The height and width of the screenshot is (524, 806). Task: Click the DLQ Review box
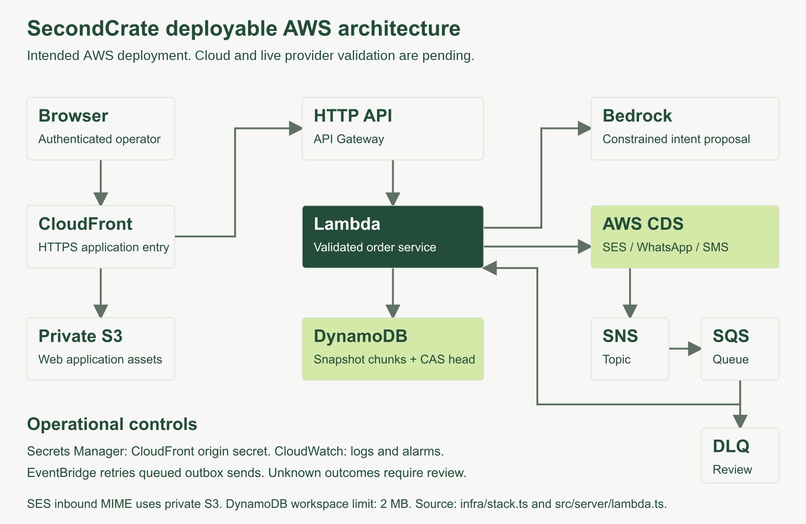coord(740,455)
